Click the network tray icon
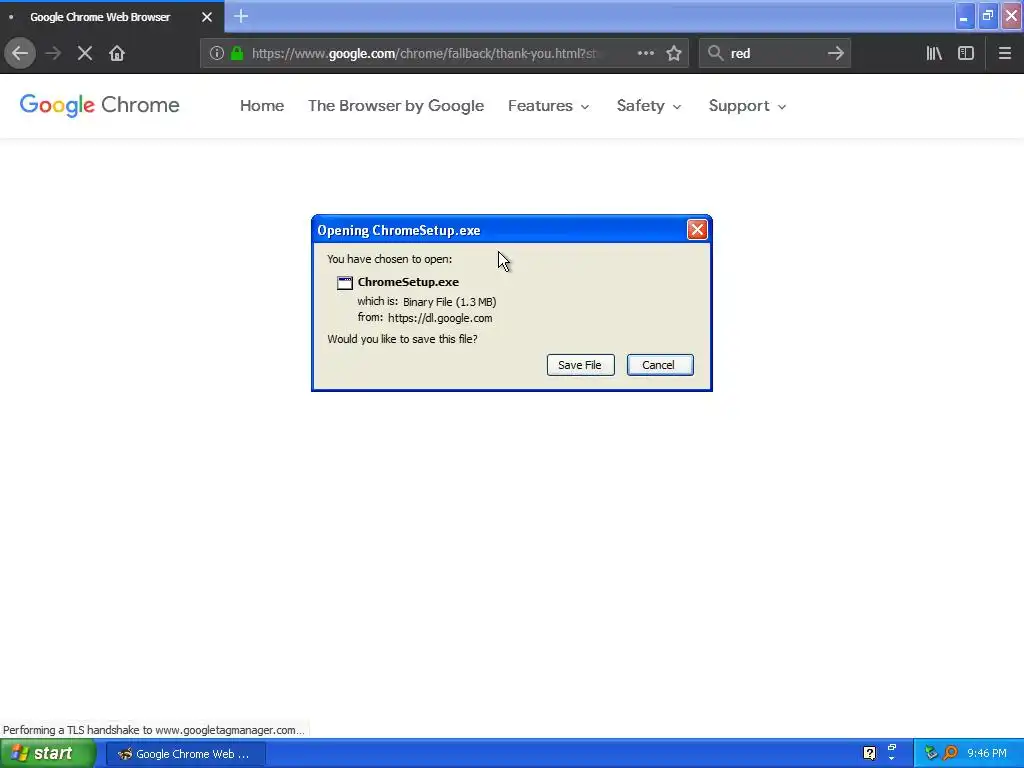This screenshot has width=1024, height=768. pyautogui.click(x=931, y=754)
